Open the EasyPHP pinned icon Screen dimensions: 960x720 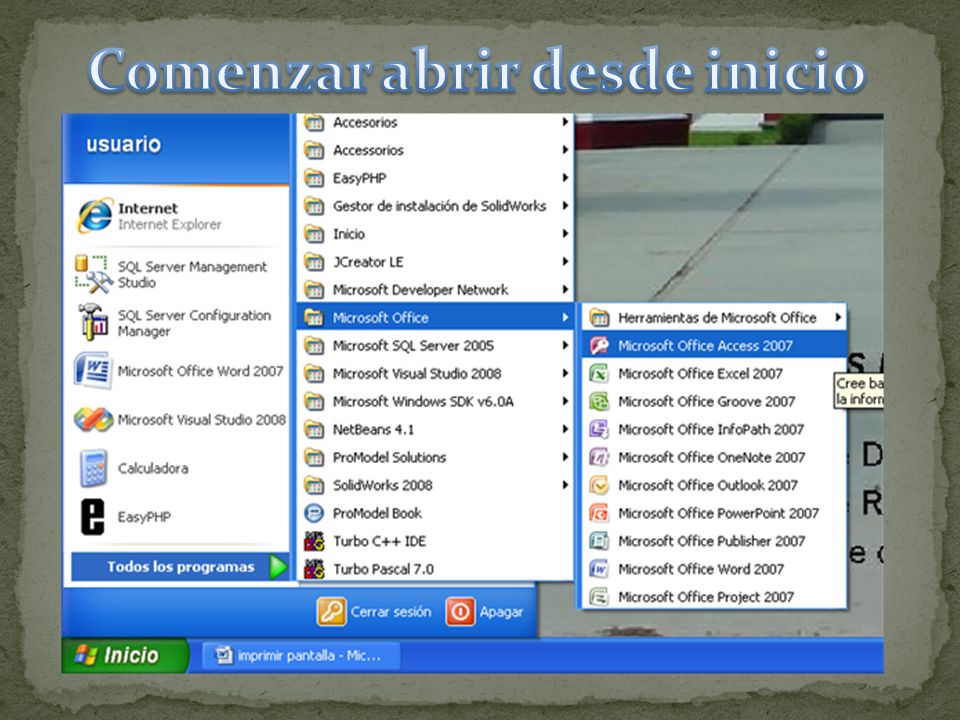(x=93, y=517)
